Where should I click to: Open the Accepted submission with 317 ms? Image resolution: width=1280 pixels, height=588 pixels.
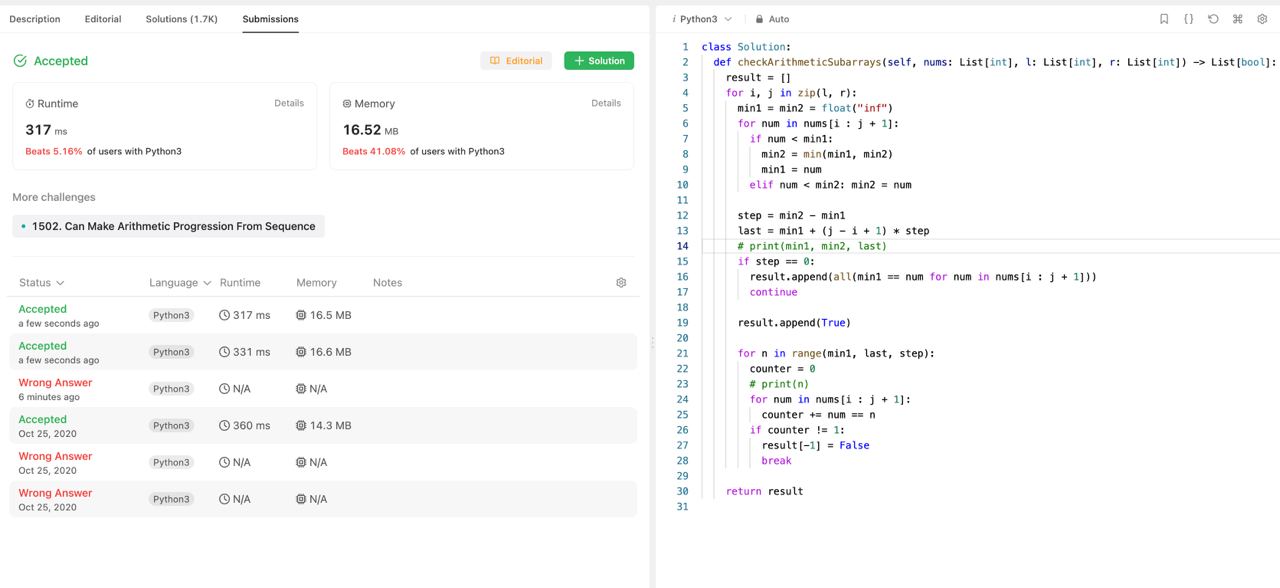325,315
